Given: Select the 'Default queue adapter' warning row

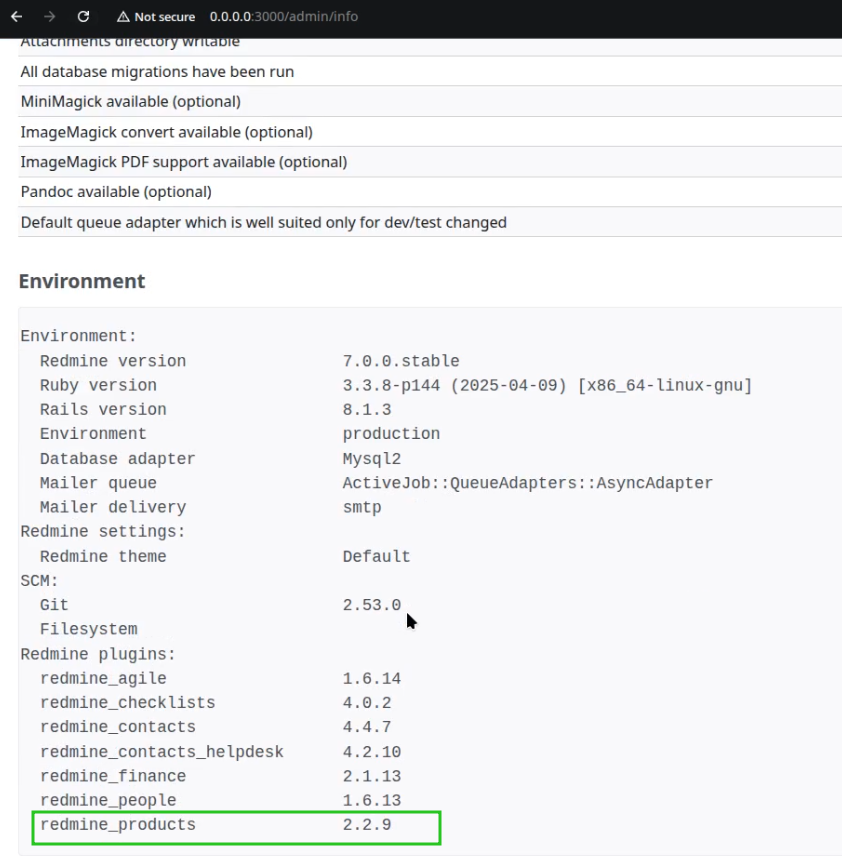Looking at the screenshot, I should click(430, 222).
